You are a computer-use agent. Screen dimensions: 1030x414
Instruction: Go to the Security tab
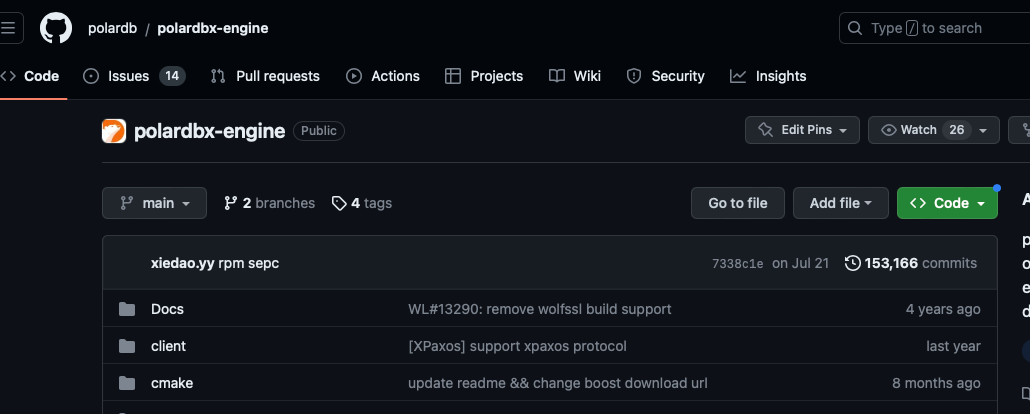pos(665,76)
